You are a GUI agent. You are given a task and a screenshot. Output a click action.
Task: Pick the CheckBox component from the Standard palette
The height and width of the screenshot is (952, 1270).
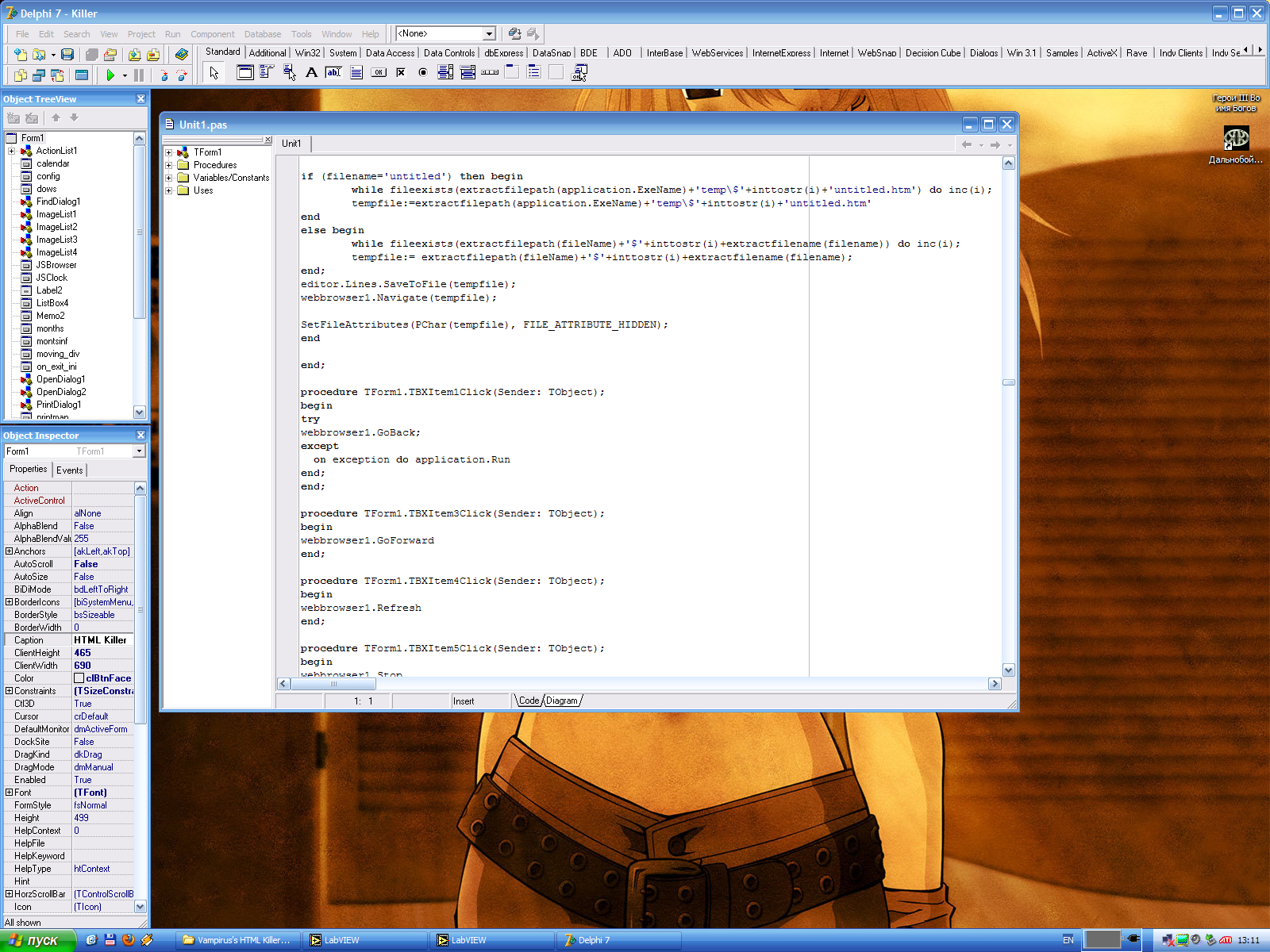(x=401, y=73)
